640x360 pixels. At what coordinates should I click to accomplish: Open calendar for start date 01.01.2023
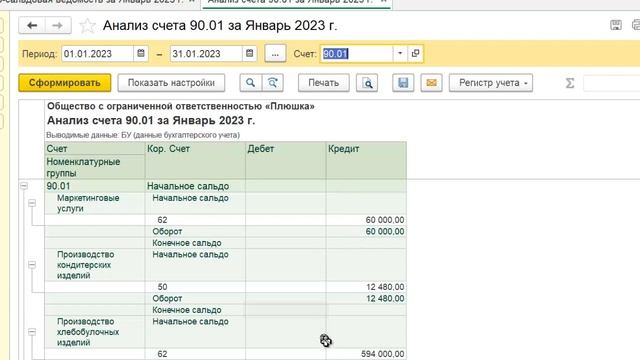tap(141, 53)
